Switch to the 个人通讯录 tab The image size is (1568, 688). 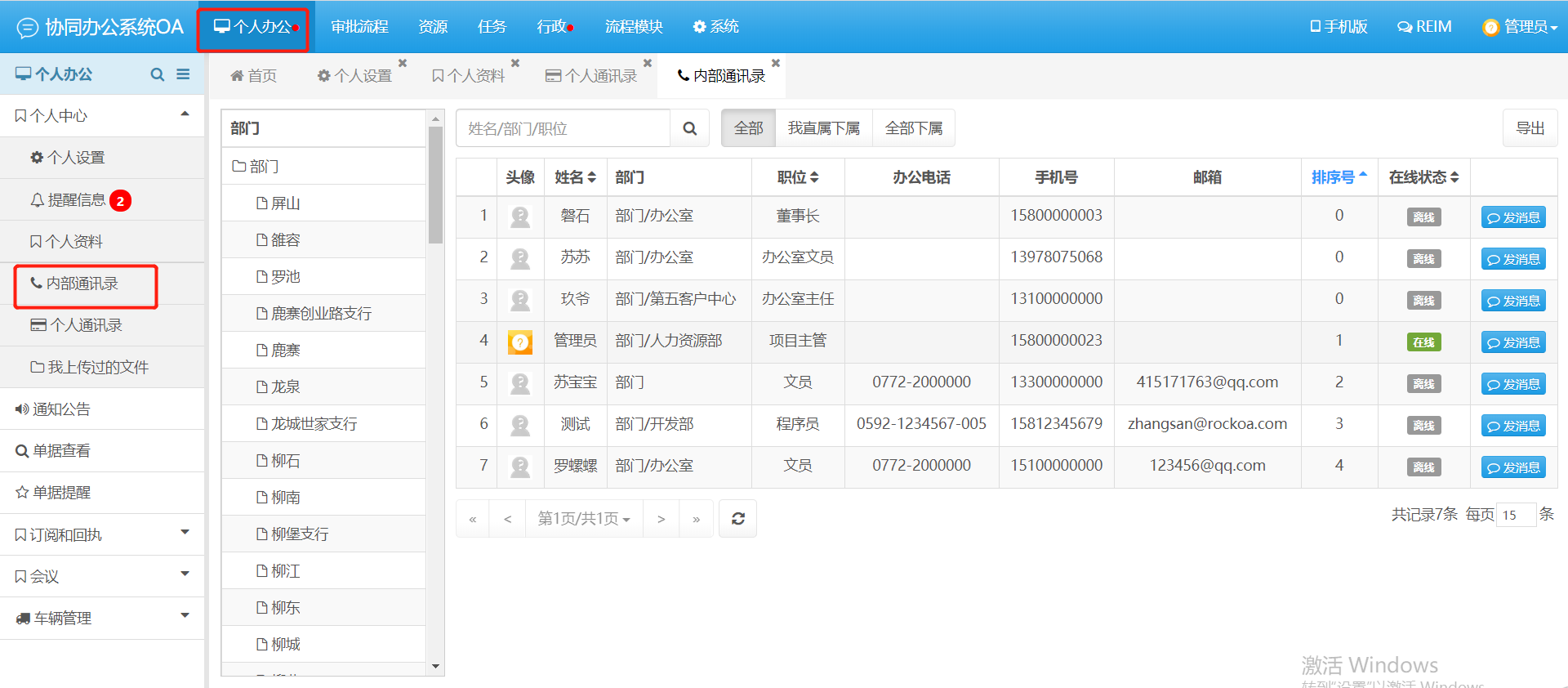(x=590, y=76)
